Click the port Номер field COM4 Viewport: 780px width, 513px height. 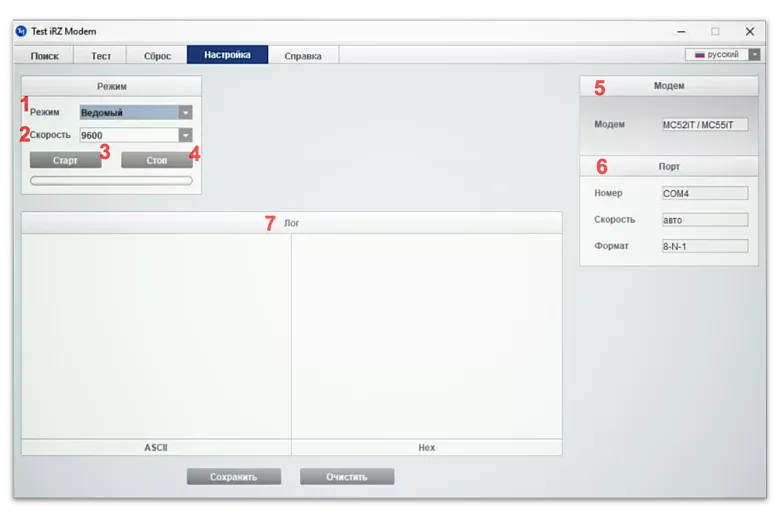(704, 194)
